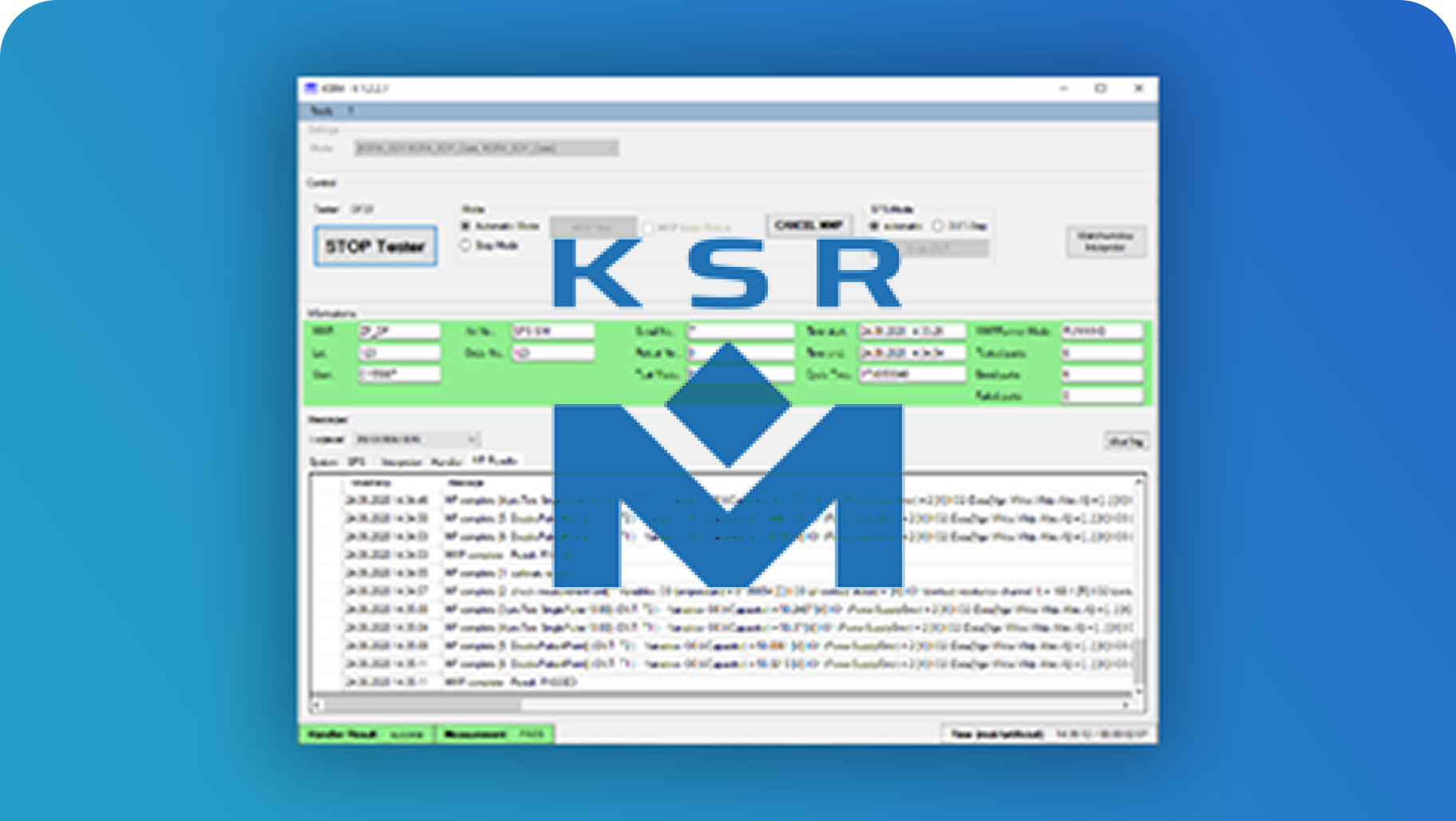1456x821 pixels.
Task: Click the KSRM application icon in title bar
Action: pyautogui.click(x=311, y=88)
